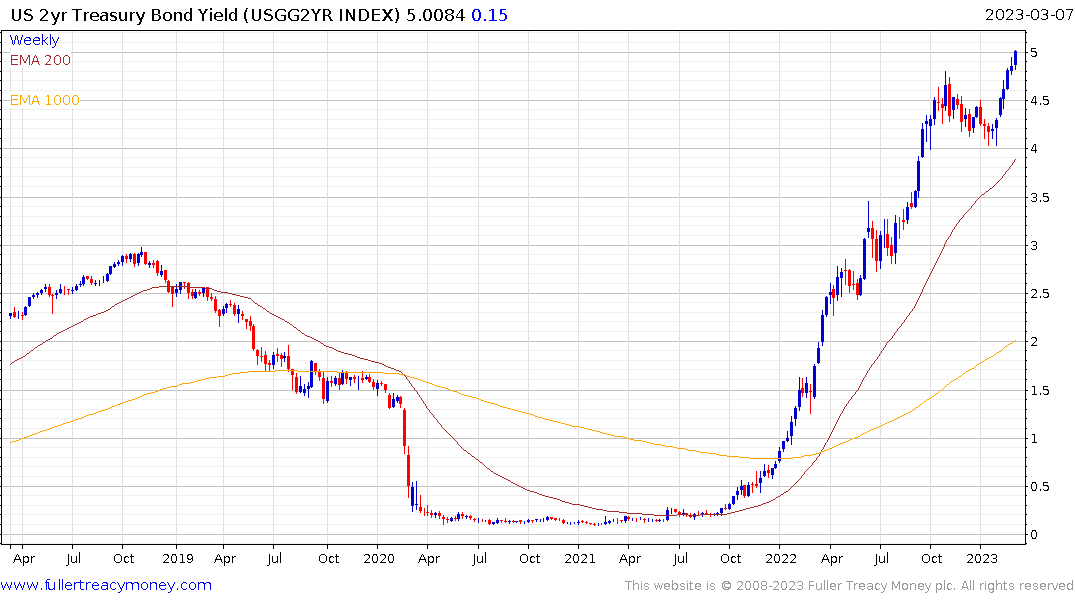Click the 2022 label on time axis
The height and width of the screenshot is (600, 1075).
781,559
